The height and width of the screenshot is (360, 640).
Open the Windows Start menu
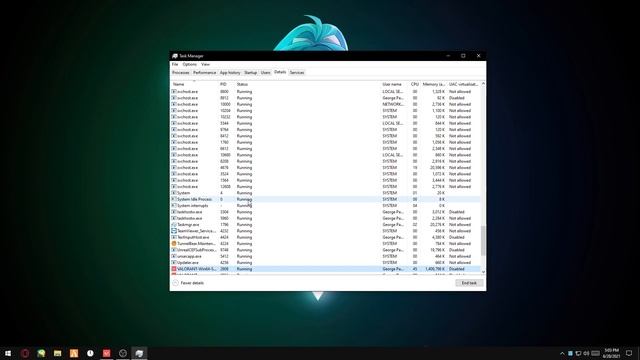point(8,353)
